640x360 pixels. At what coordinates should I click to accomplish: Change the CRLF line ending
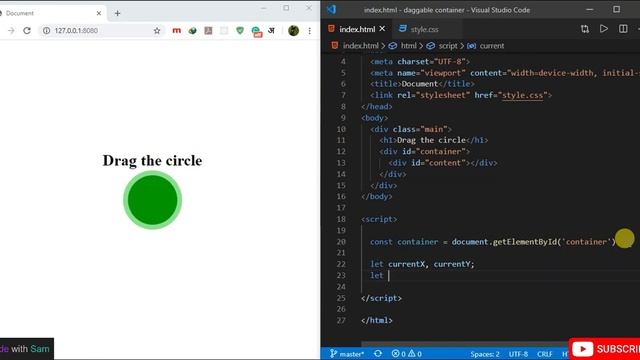point(544,354)
